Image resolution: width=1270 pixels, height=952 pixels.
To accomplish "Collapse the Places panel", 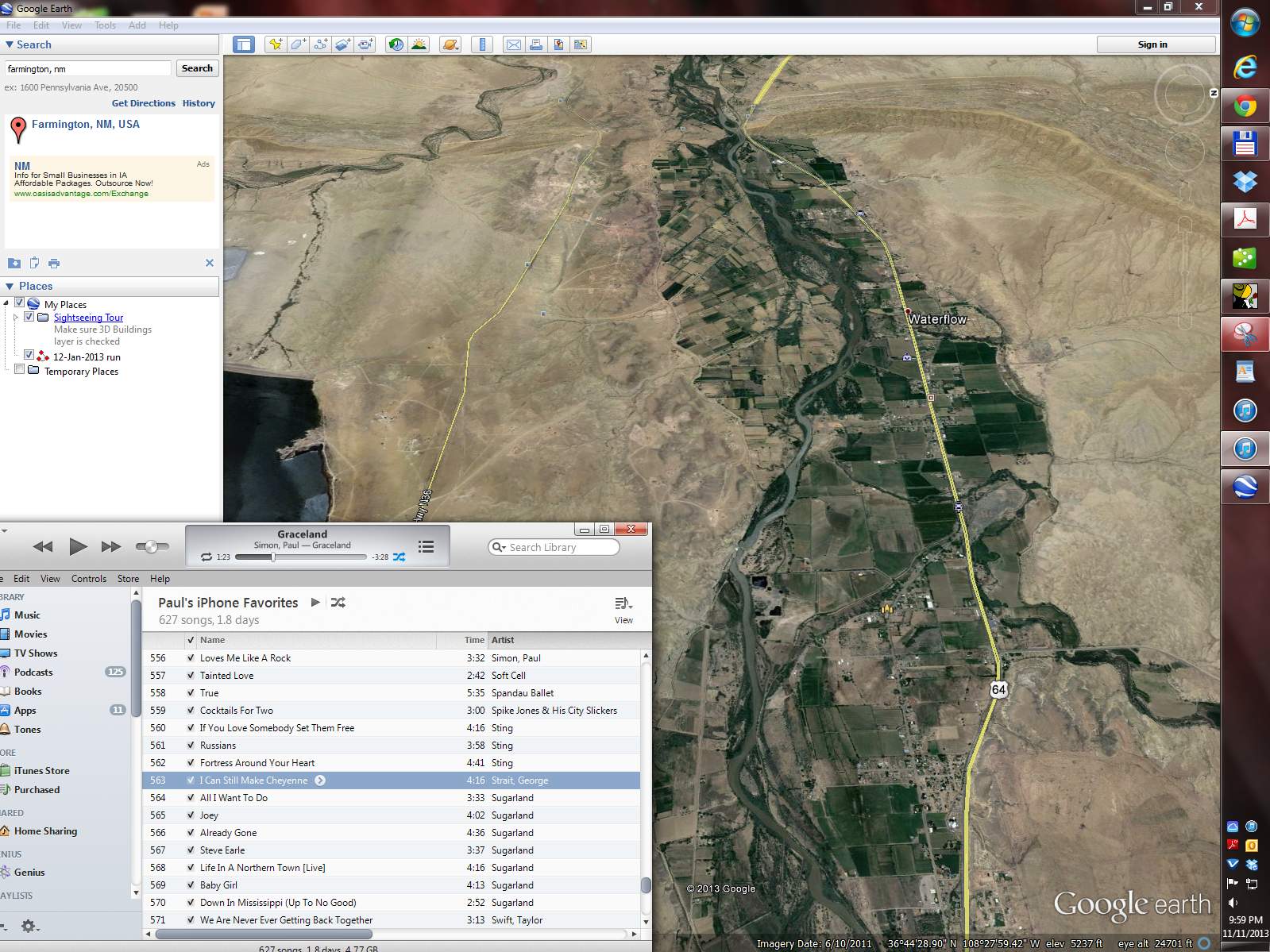I will point(10,286).
